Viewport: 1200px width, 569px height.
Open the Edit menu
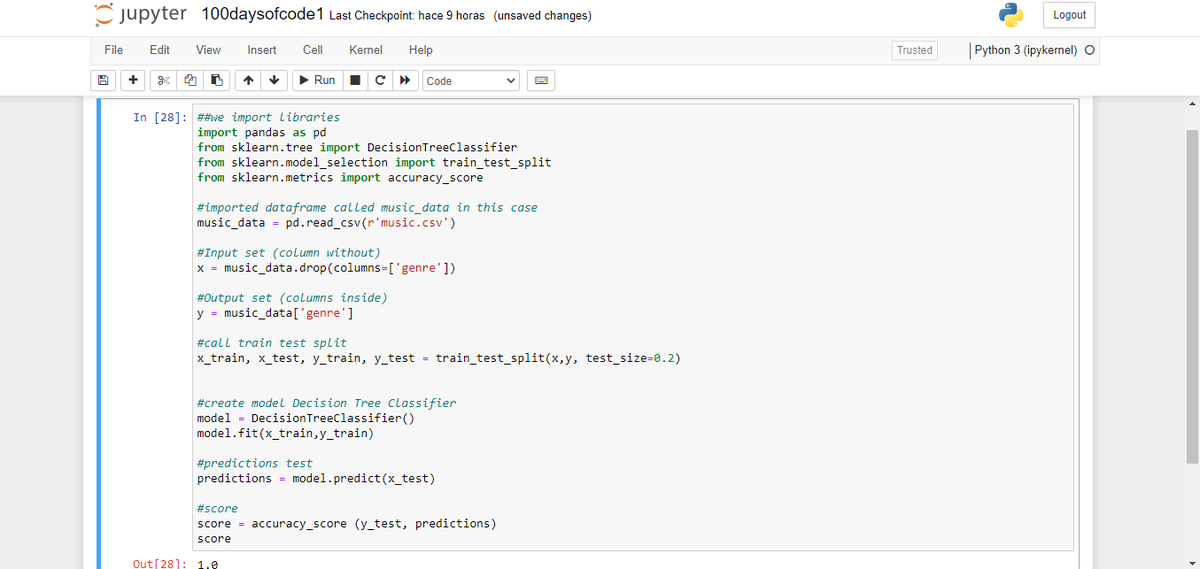click(159, 50)
